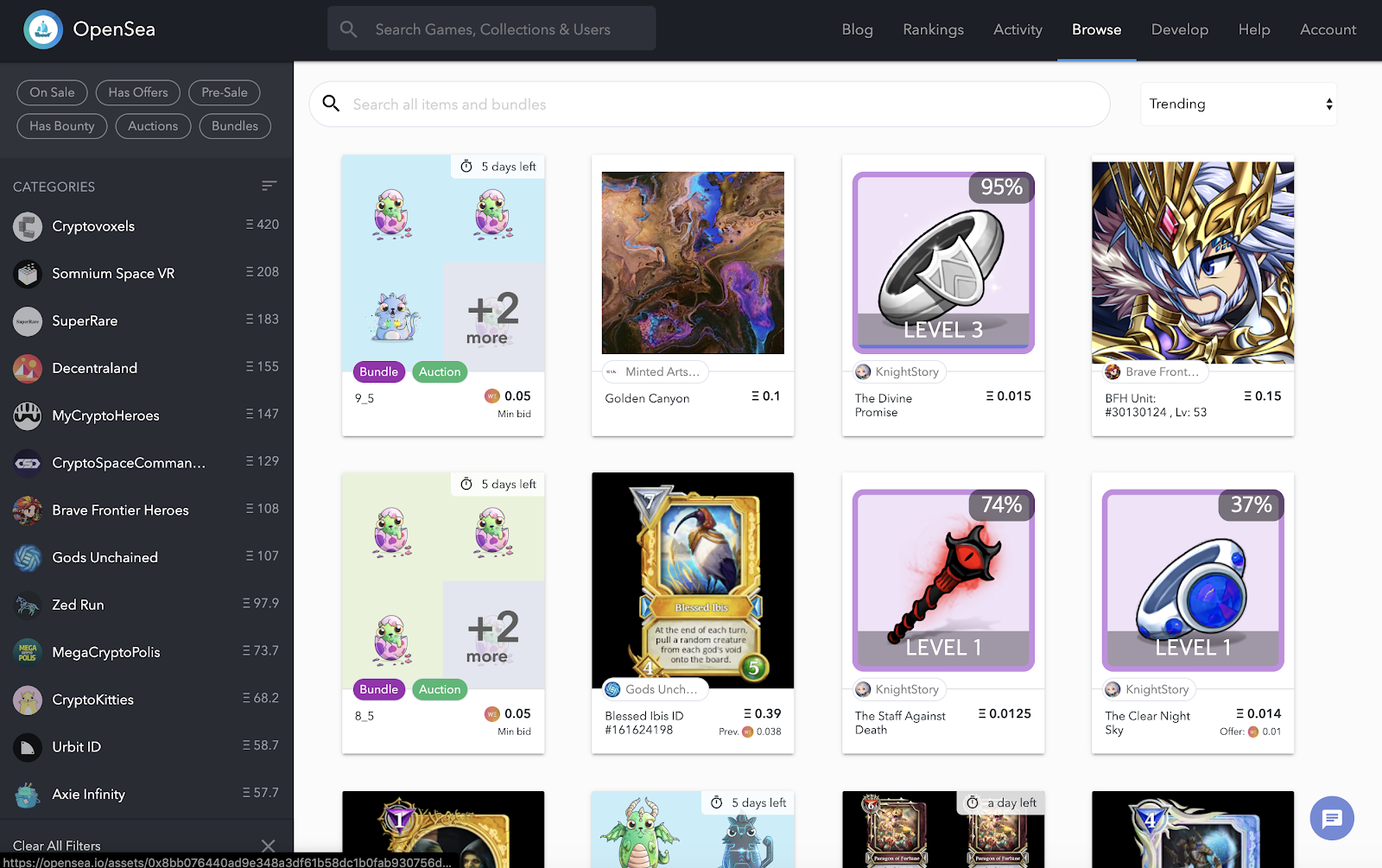Click the categories sort icon

click(x=269, y=186)
